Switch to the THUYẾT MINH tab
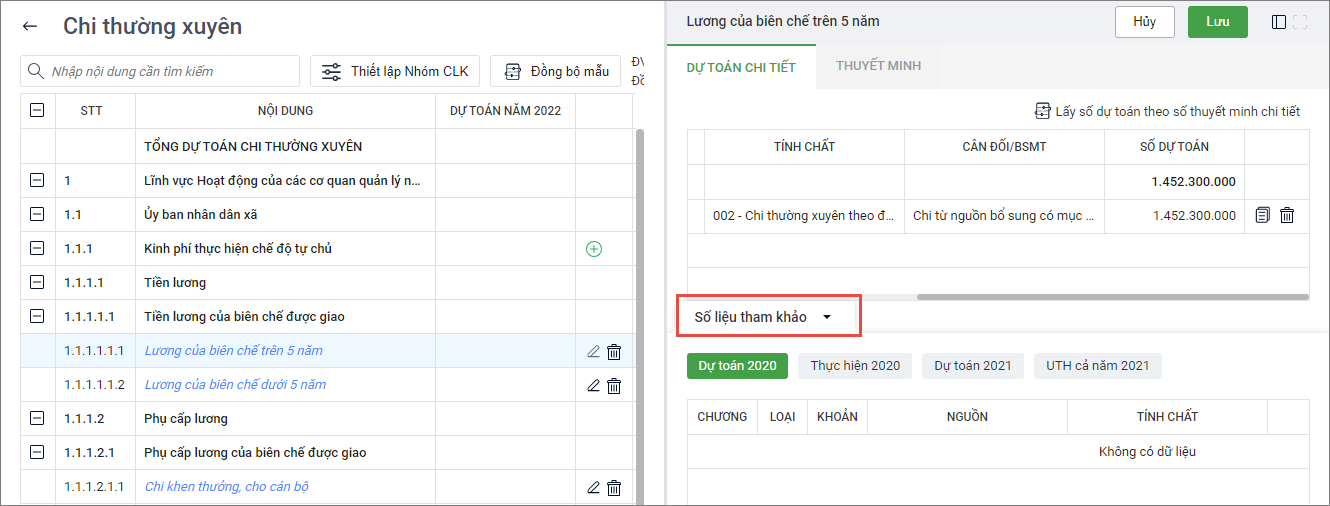This screenshot has width=1330, height=506. [x=878, y=67]
